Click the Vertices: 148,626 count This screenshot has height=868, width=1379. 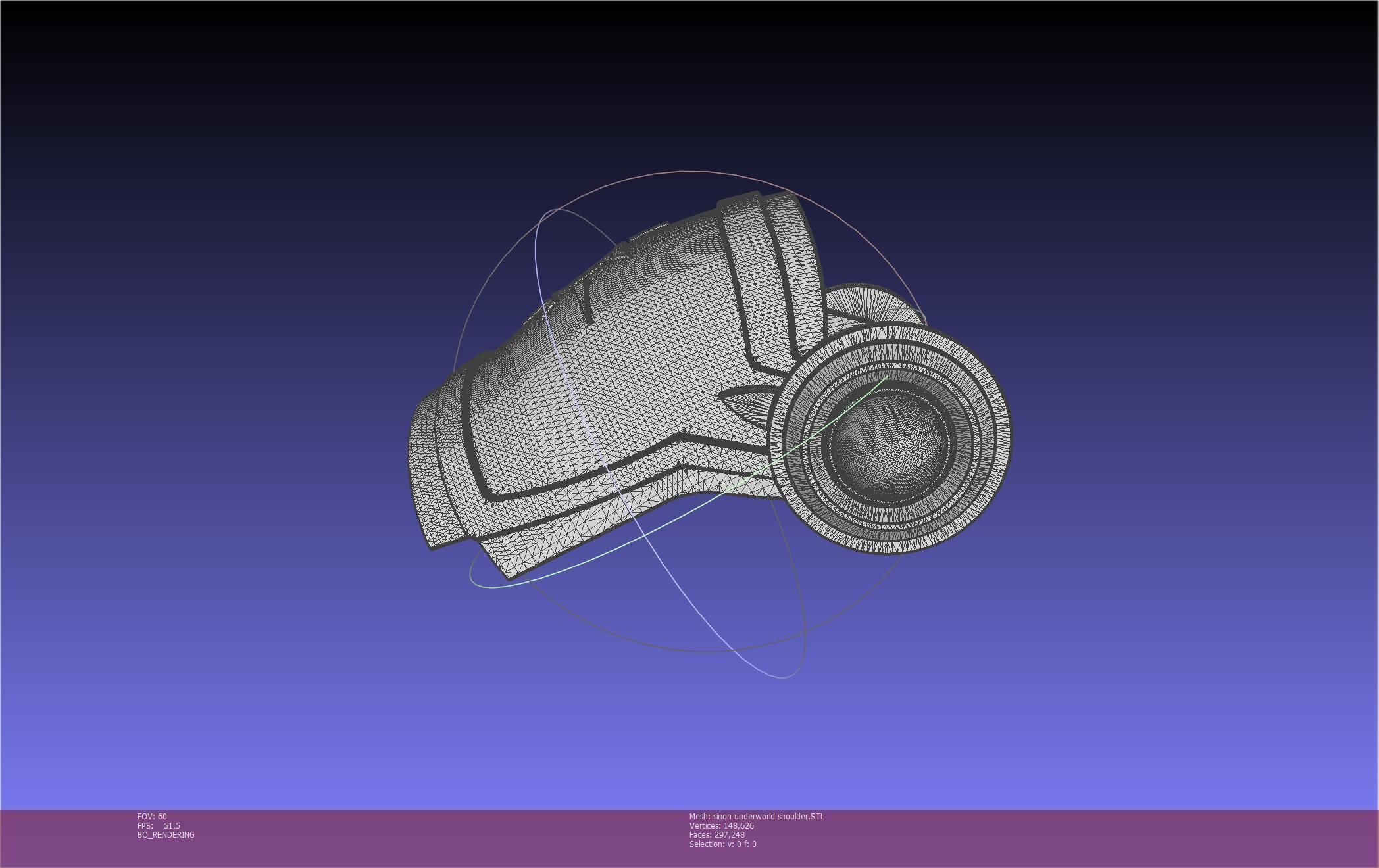[722, 825]
